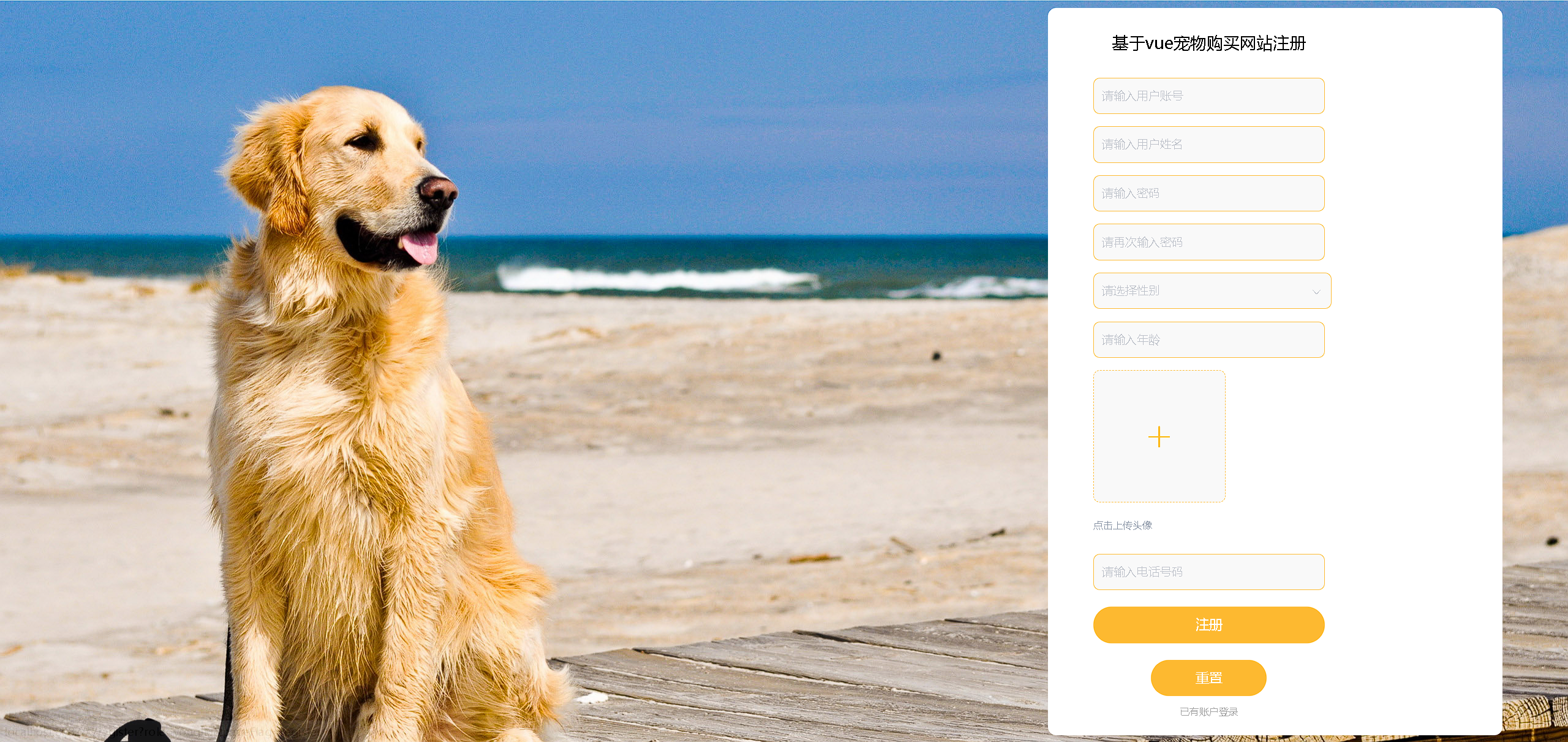Click the dog's pink tongue

pos(421,246)
